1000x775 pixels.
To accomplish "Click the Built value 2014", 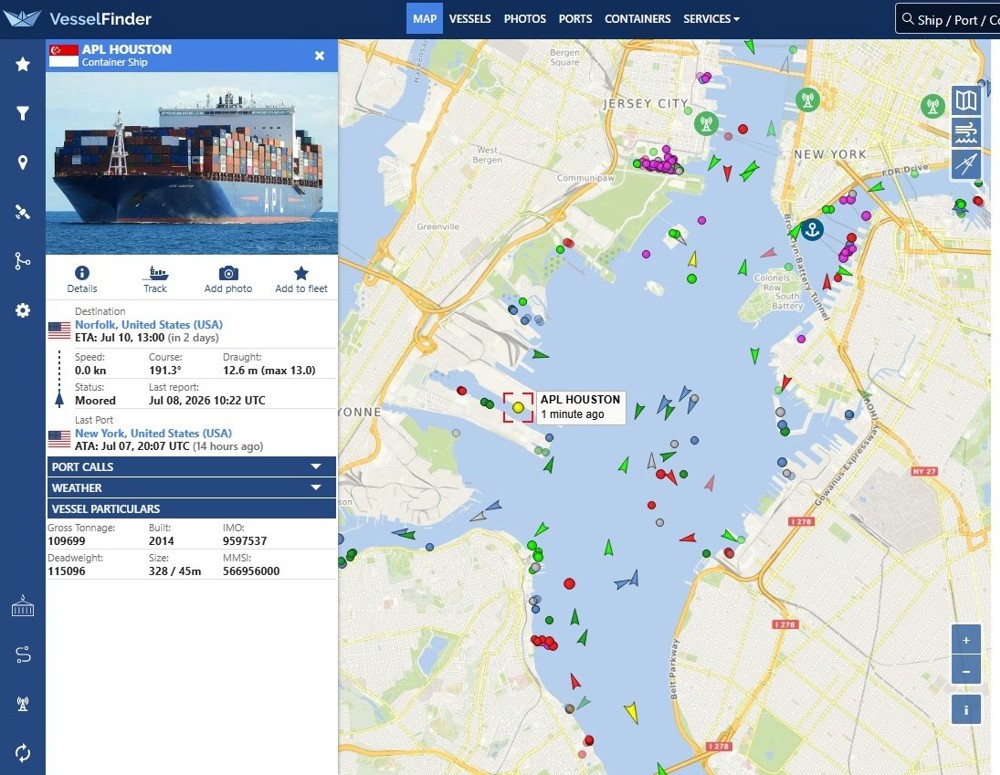I will pos(161,541).
